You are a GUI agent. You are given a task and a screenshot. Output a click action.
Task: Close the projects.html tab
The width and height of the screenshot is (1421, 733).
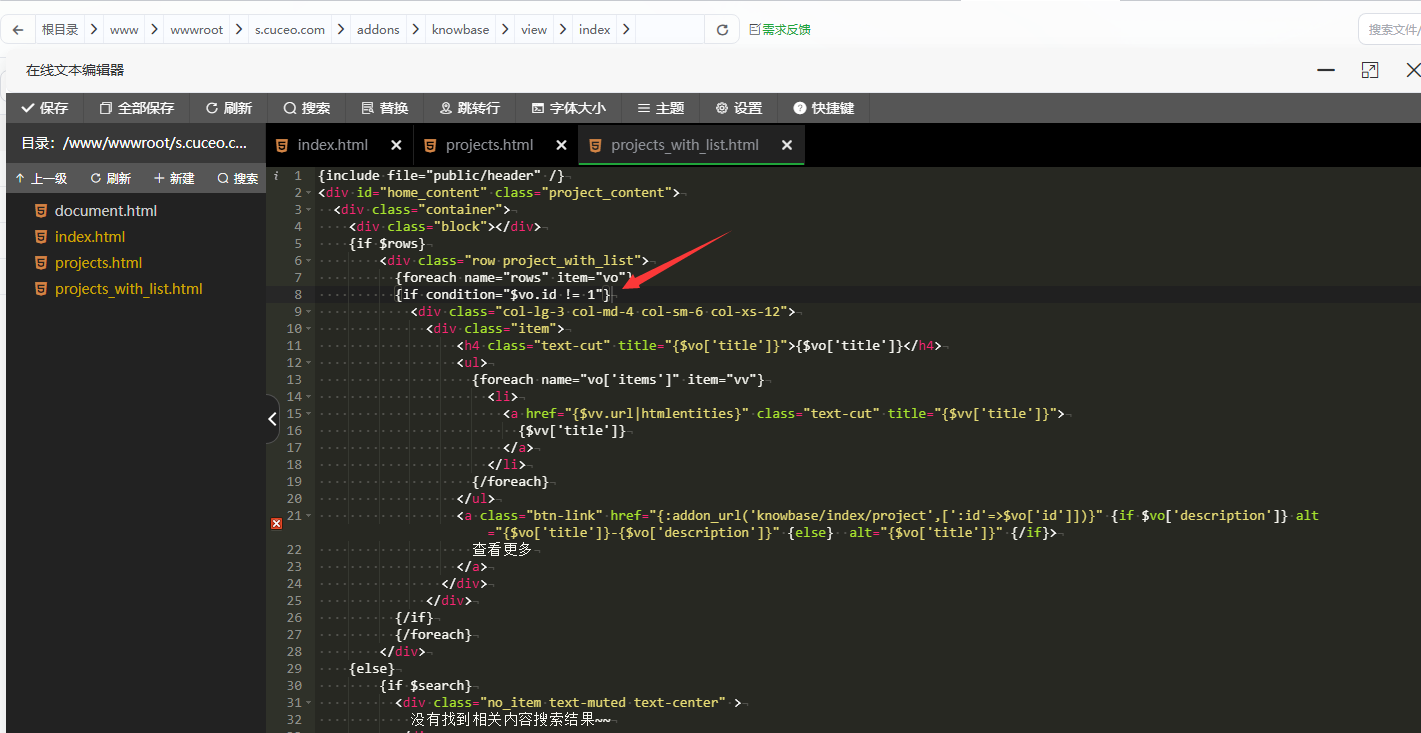click(561, 145)
